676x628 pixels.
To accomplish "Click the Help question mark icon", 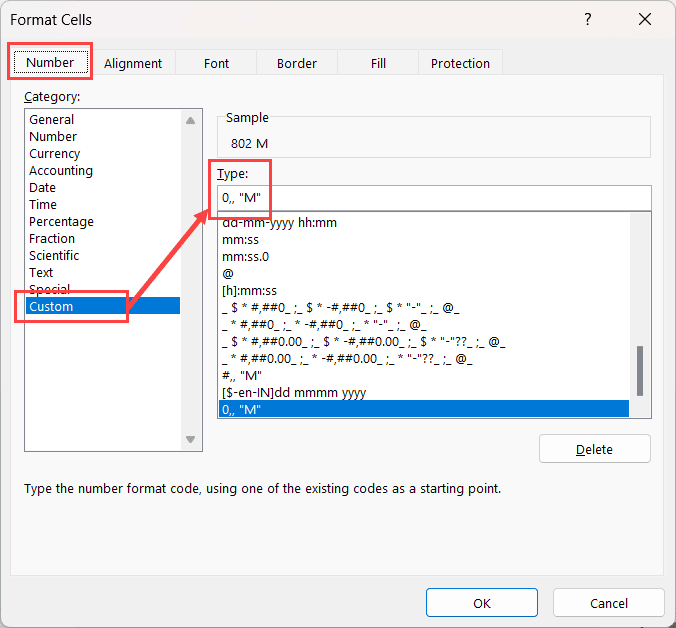I will pyautogui.click(x=587, y=19).
